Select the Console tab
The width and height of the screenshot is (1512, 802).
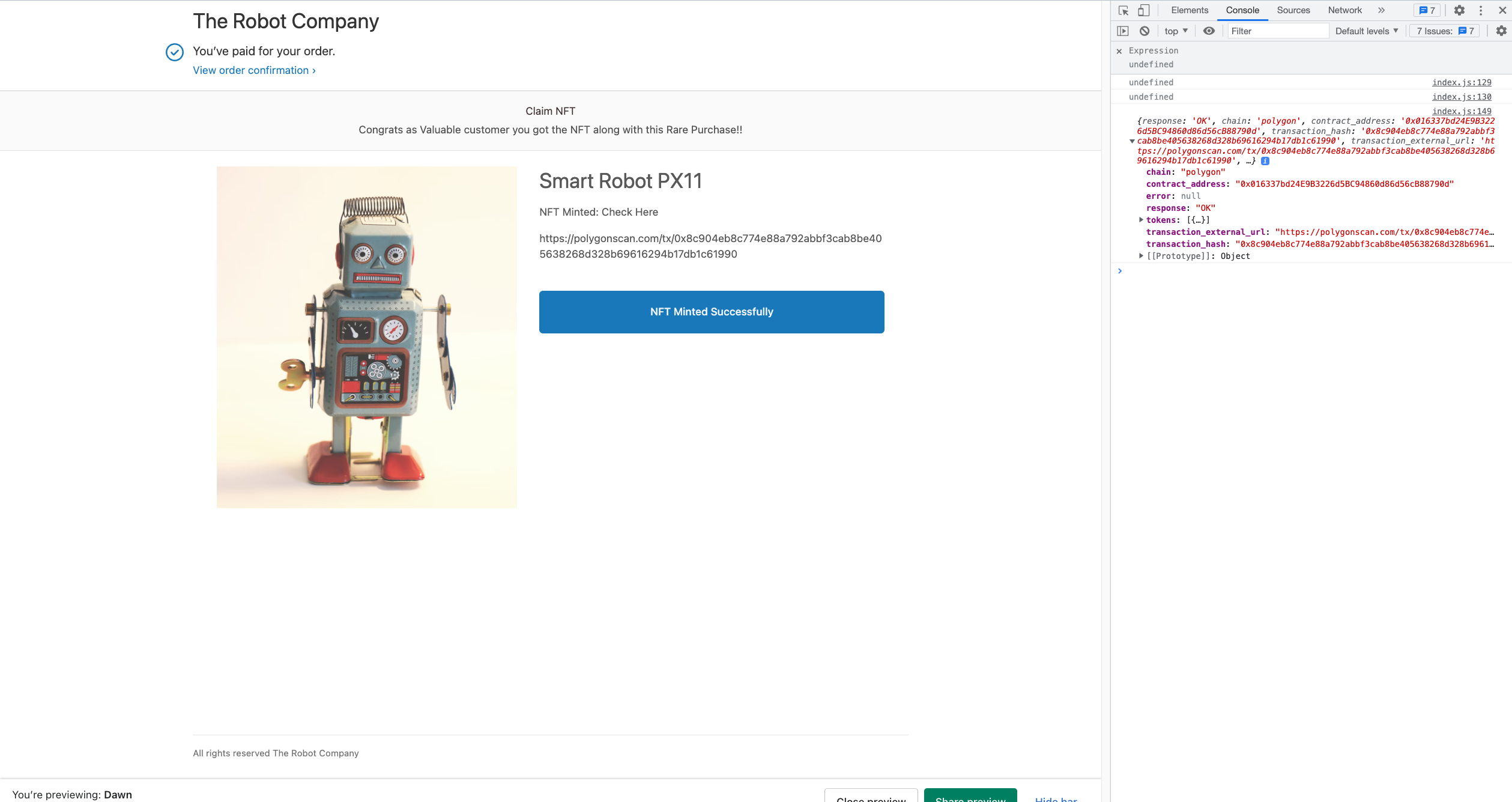point(1242,10)
